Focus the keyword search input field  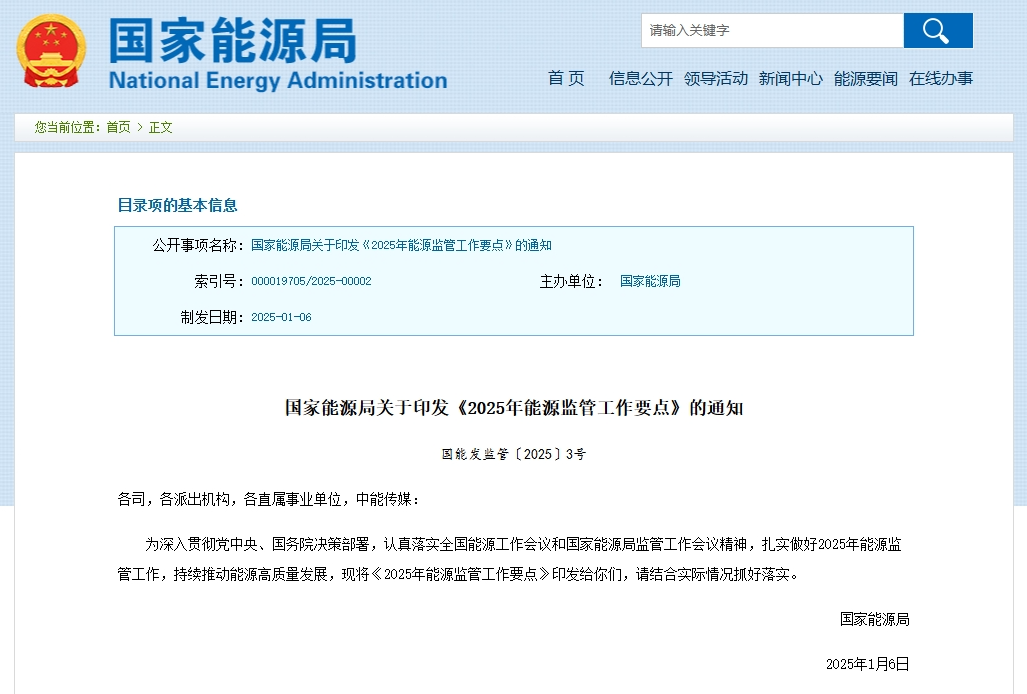click(x=772, y=30)
